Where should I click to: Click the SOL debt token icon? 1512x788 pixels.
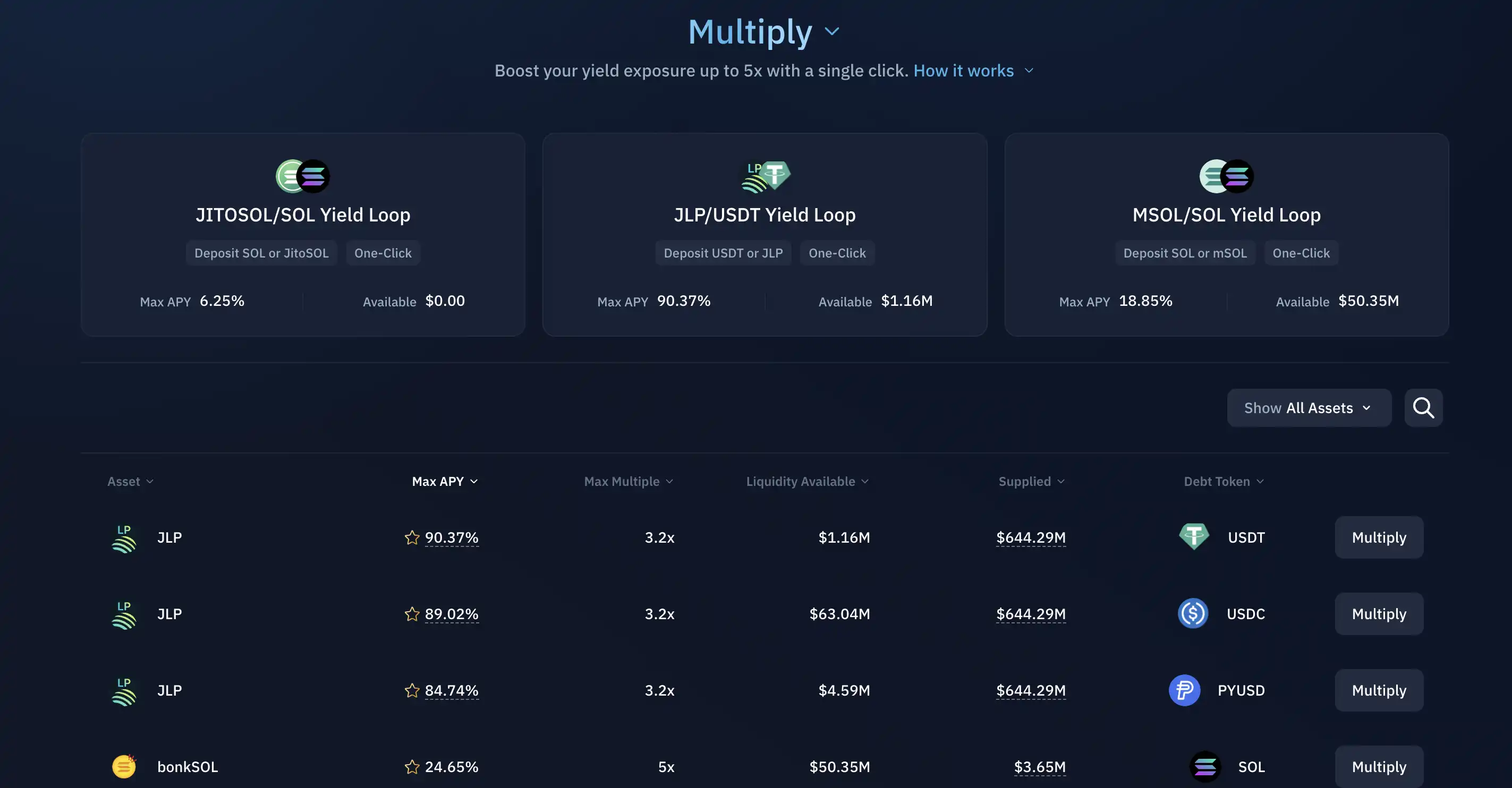[x=1204, y=766]
